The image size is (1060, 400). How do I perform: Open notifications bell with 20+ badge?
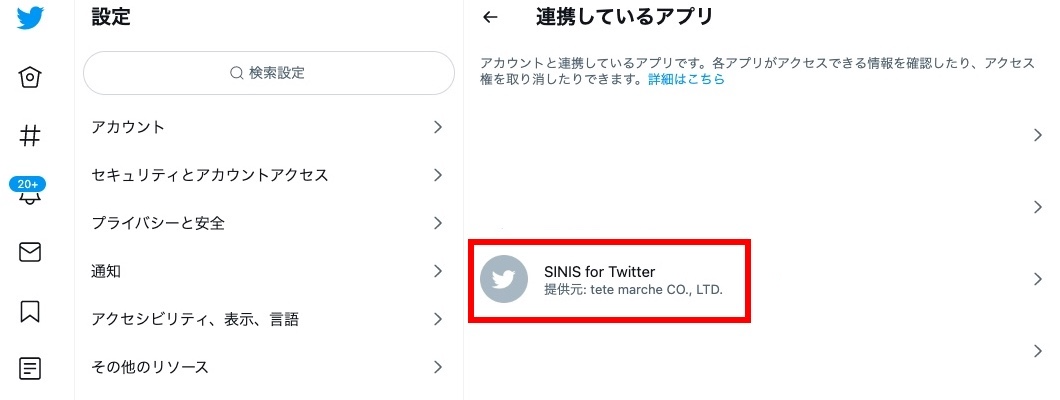28,191
